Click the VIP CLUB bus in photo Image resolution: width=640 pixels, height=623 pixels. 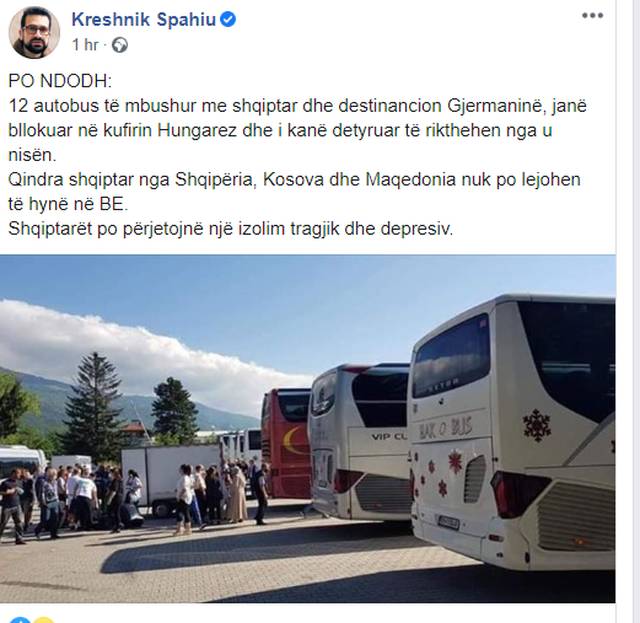(359, 442)
